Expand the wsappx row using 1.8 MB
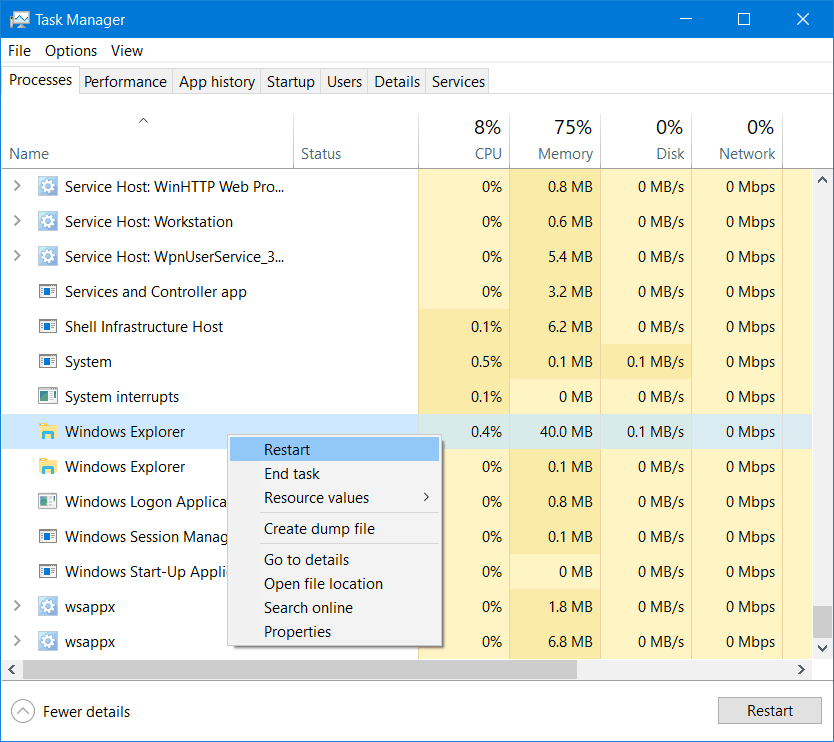This screenshot has width=834, height=742. pyautogui.click(x=18, y=605)
